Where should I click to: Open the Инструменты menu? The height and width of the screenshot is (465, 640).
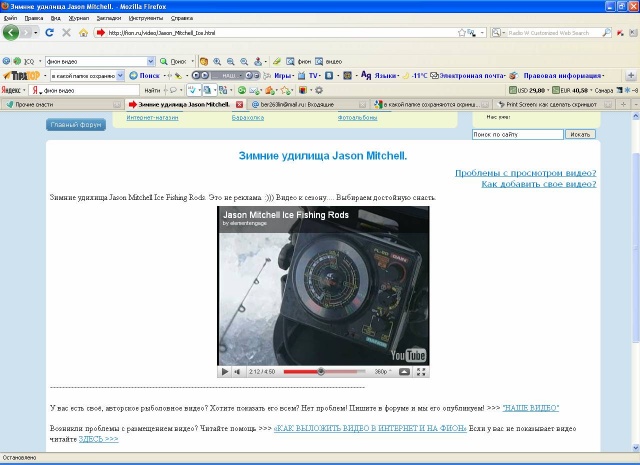(146, 18)
